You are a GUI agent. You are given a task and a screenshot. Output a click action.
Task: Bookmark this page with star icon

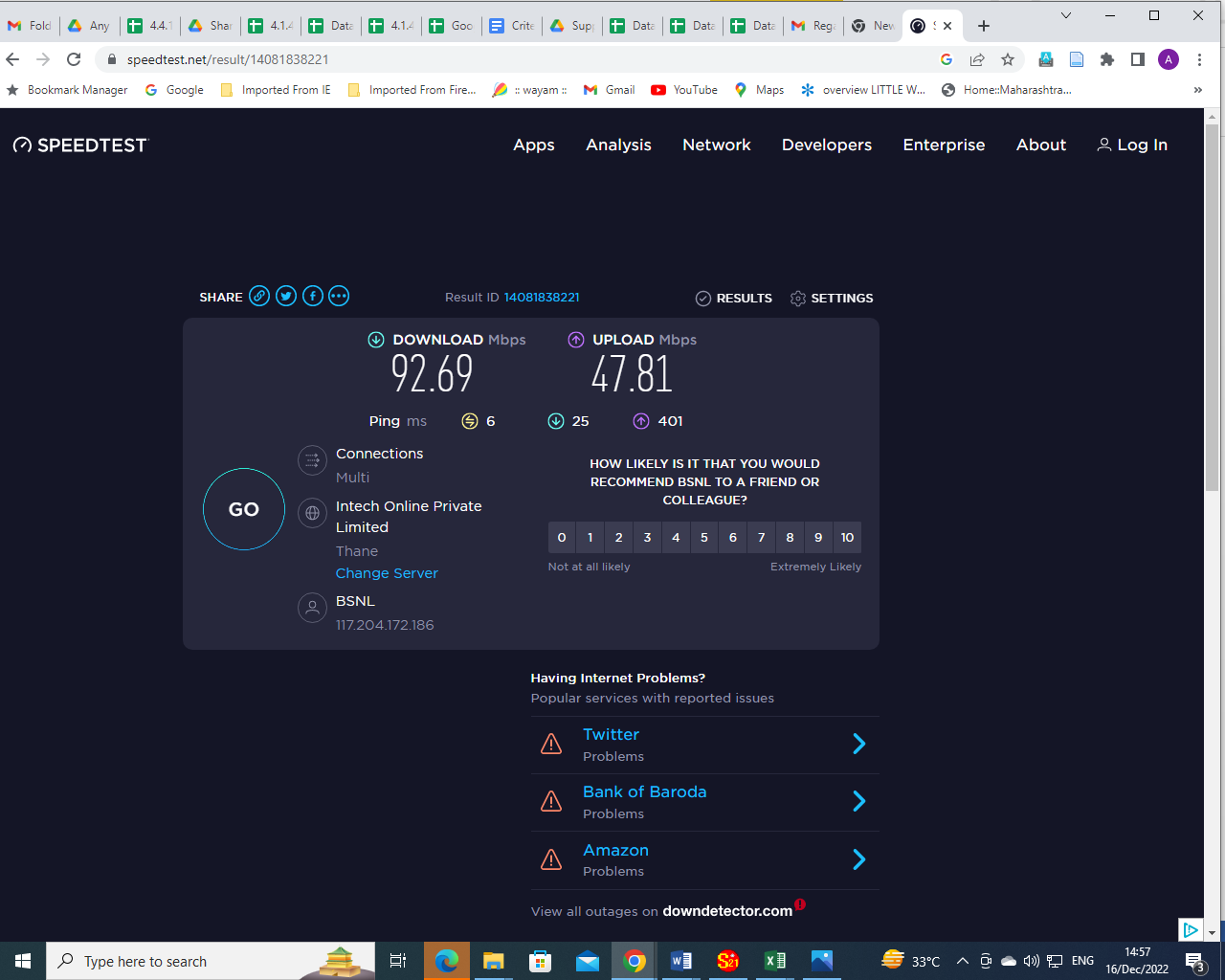pos(1008,59)
